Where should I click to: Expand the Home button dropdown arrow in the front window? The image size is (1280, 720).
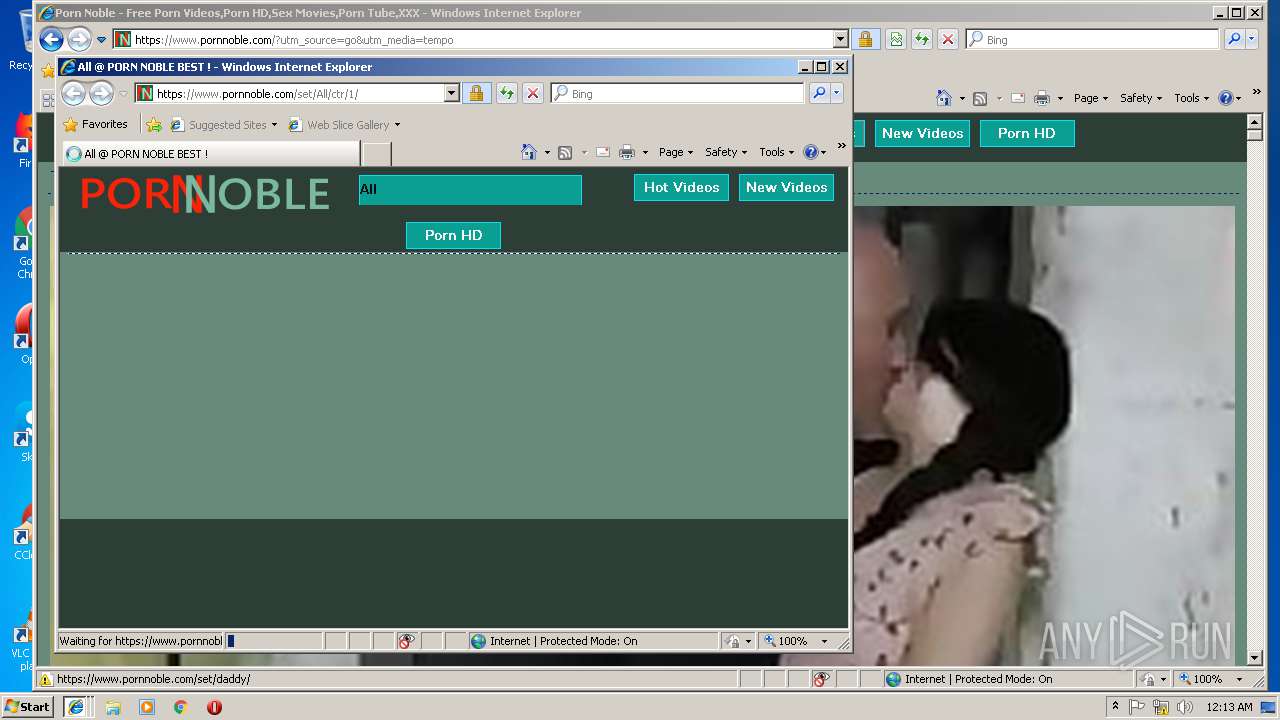click(547, 153)
